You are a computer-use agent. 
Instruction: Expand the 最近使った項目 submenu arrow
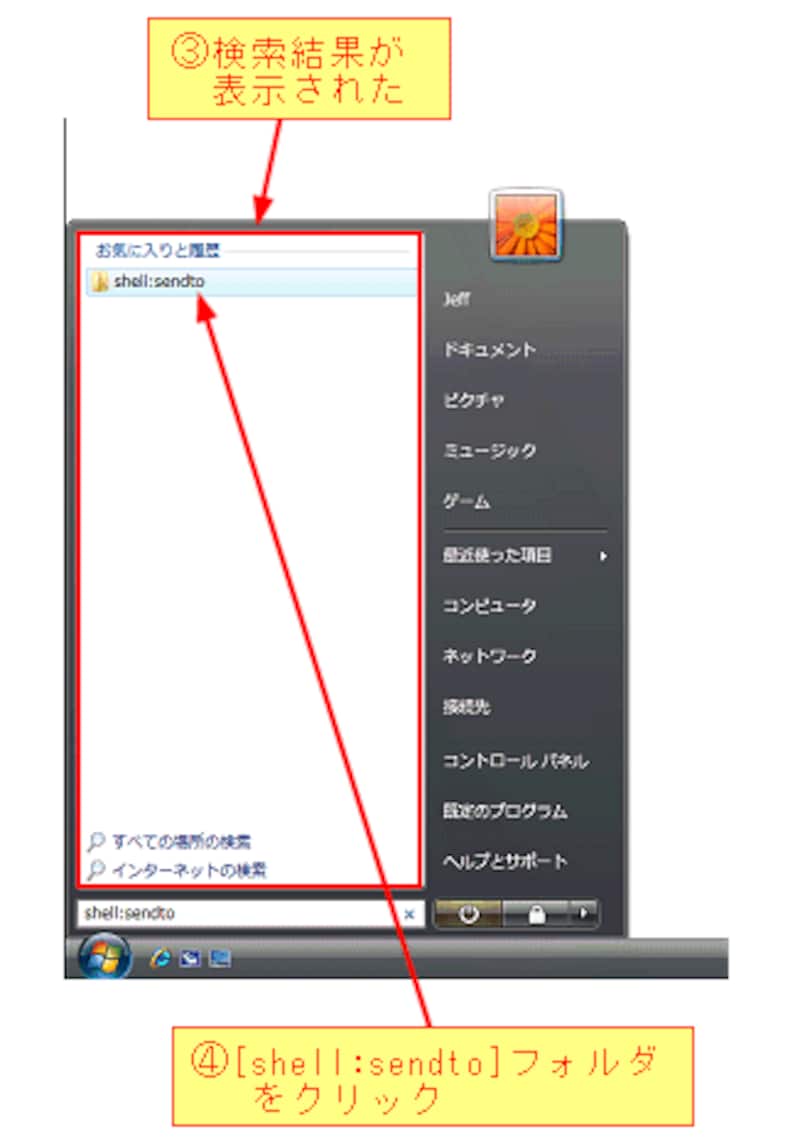click(x=603, y=556)
